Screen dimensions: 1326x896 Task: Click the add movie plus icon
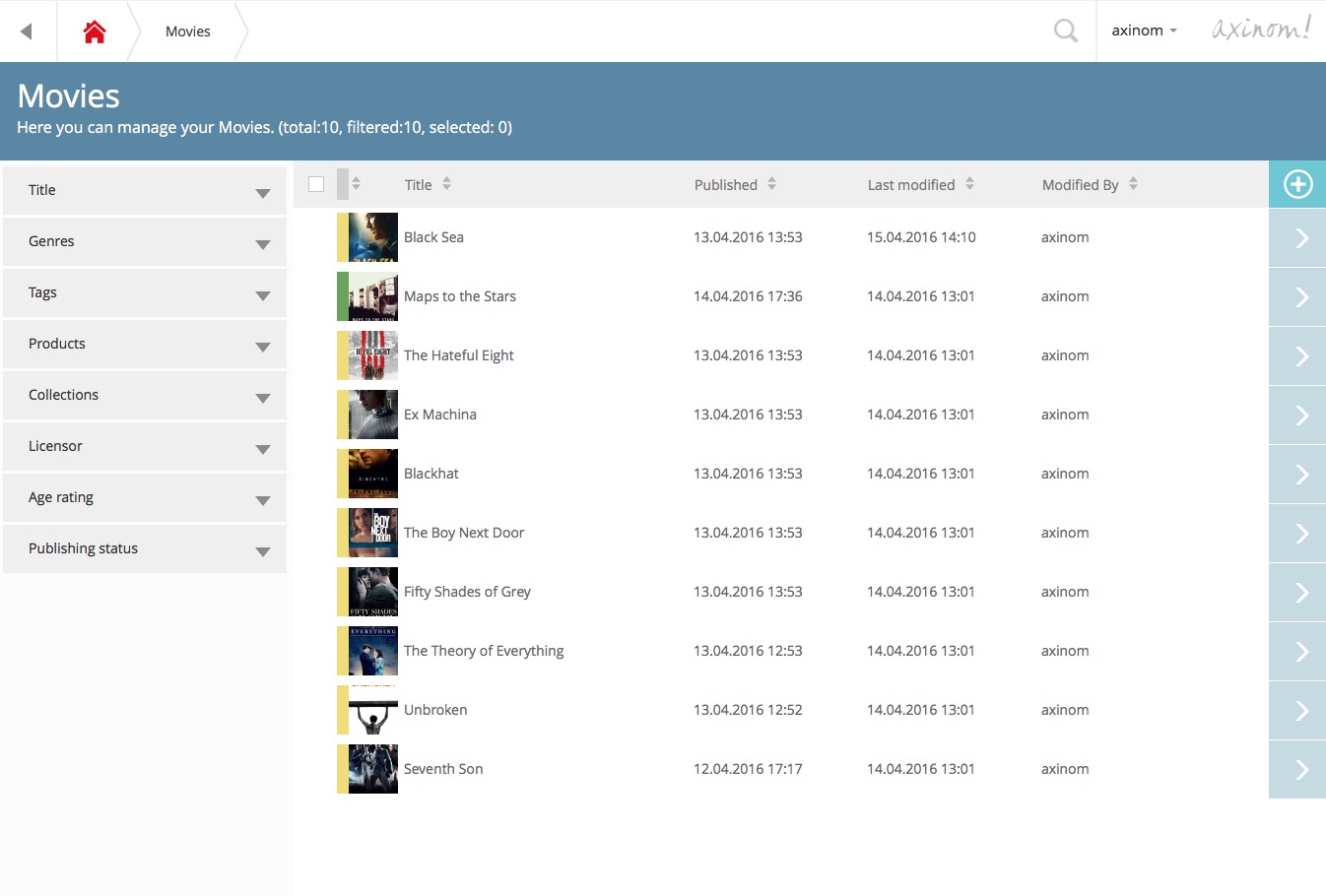1297,184
